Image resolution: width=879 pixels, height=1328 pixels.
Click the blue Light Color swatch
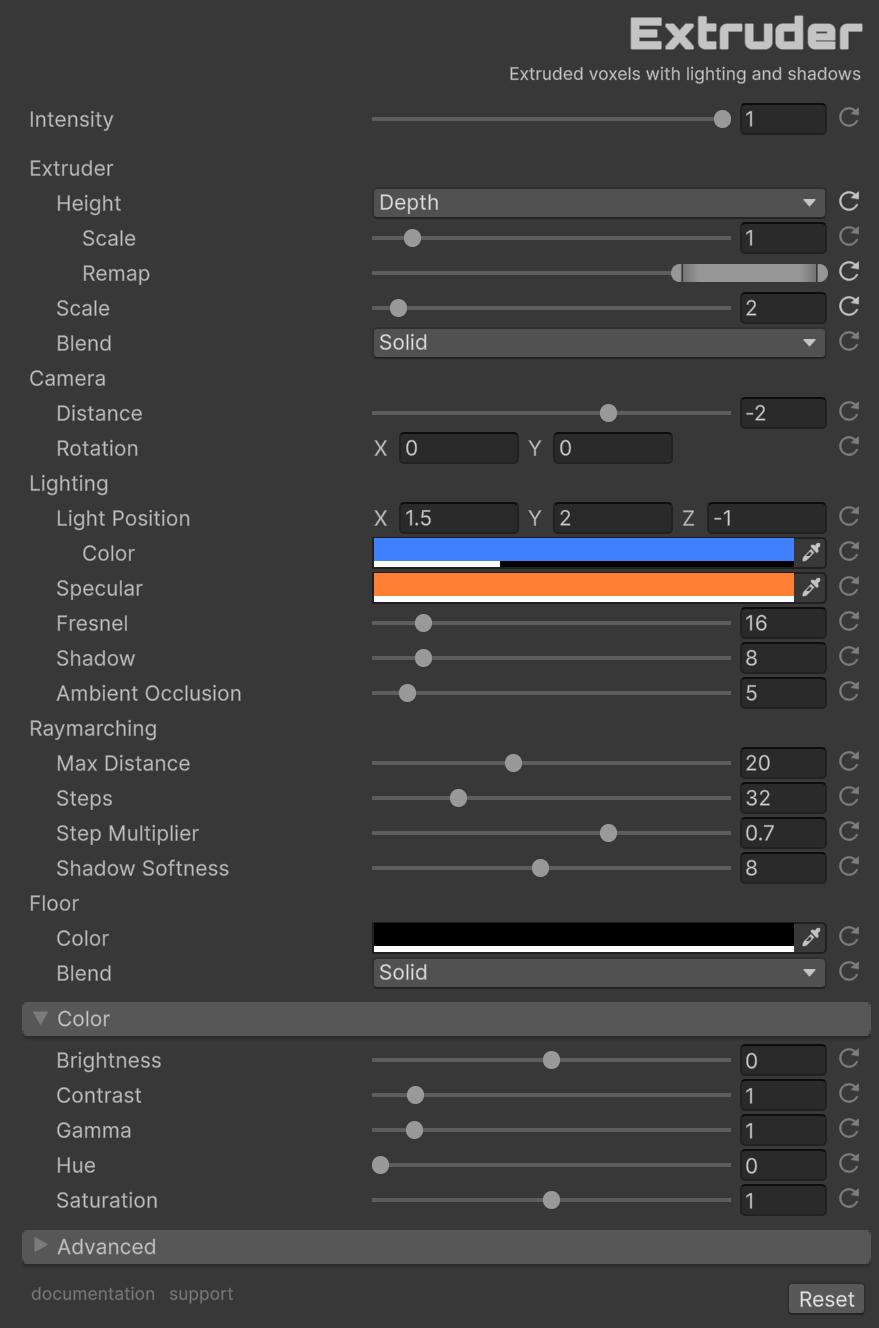(583, 549)
